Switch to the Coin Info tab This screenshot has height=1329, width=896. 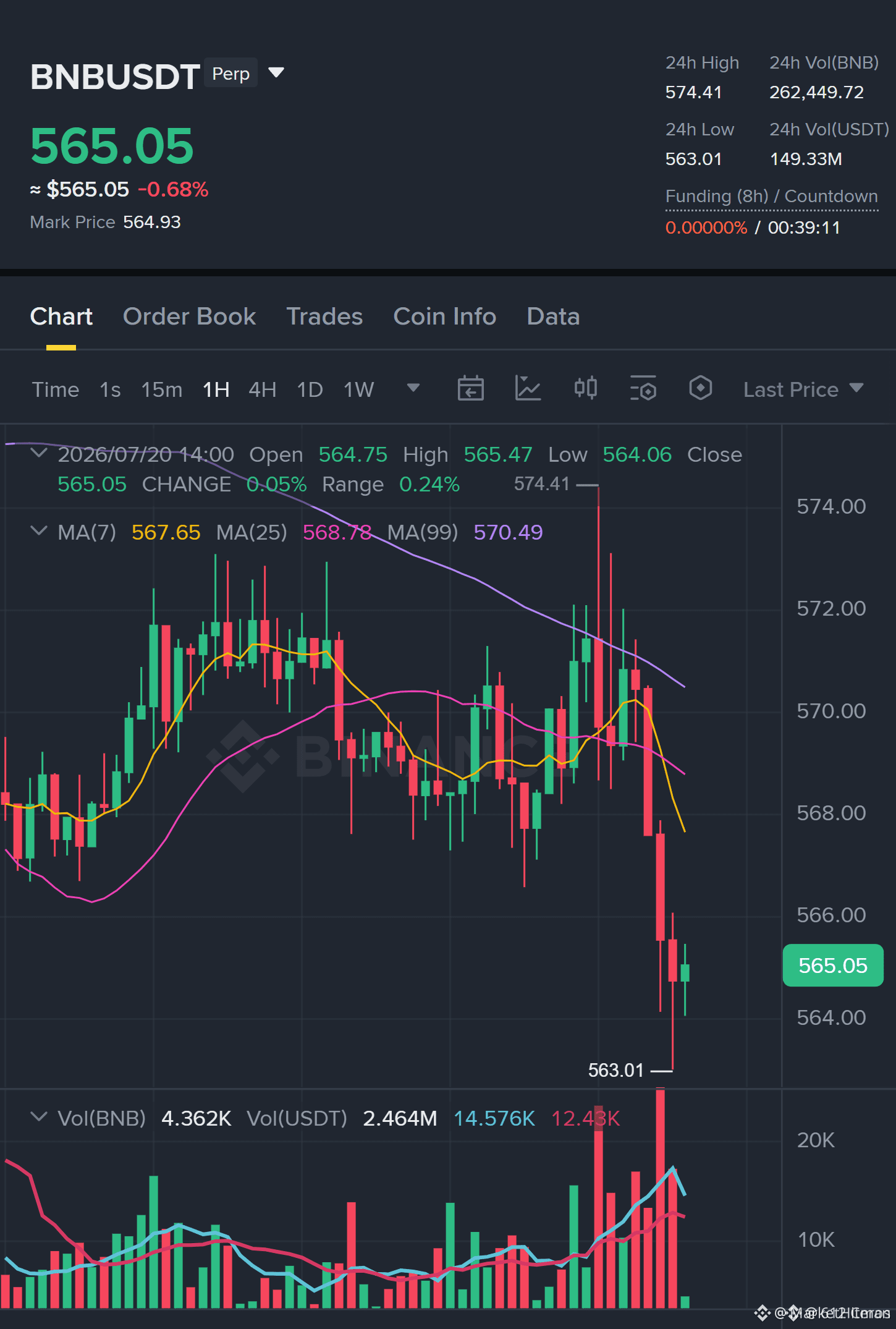(445, 316)
